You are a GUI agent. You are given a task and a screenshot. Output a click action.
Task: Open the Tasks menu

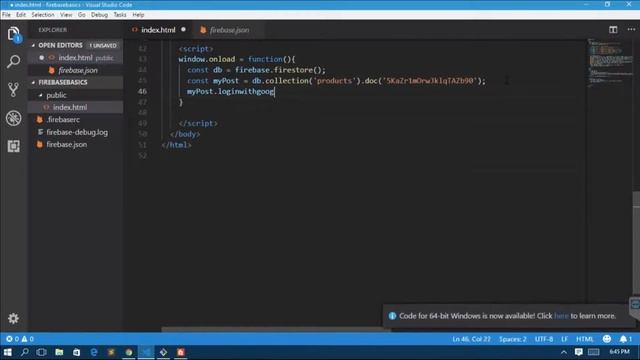point(120,15)
